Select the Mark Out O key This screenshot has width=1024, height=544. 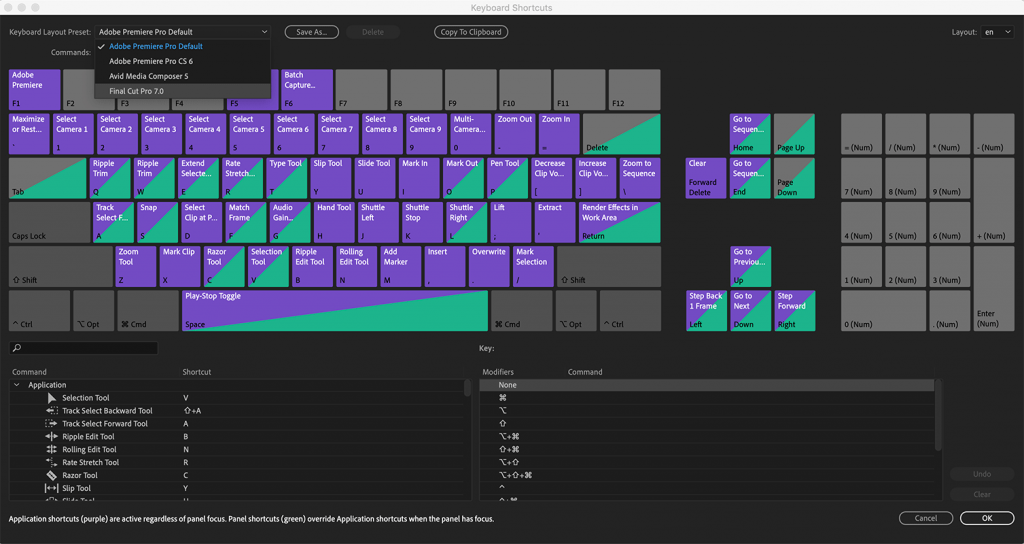click(463, 178)
